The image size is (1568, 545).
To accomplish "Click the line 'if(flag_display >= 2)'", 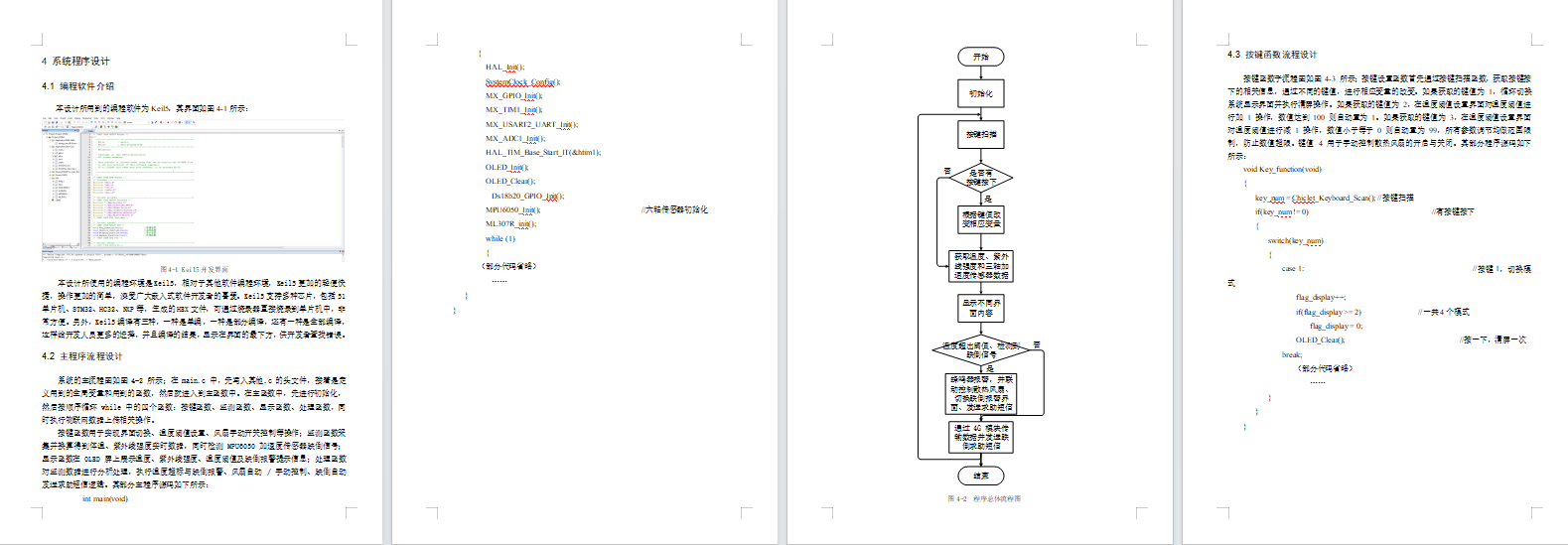I will (1328, 312).
